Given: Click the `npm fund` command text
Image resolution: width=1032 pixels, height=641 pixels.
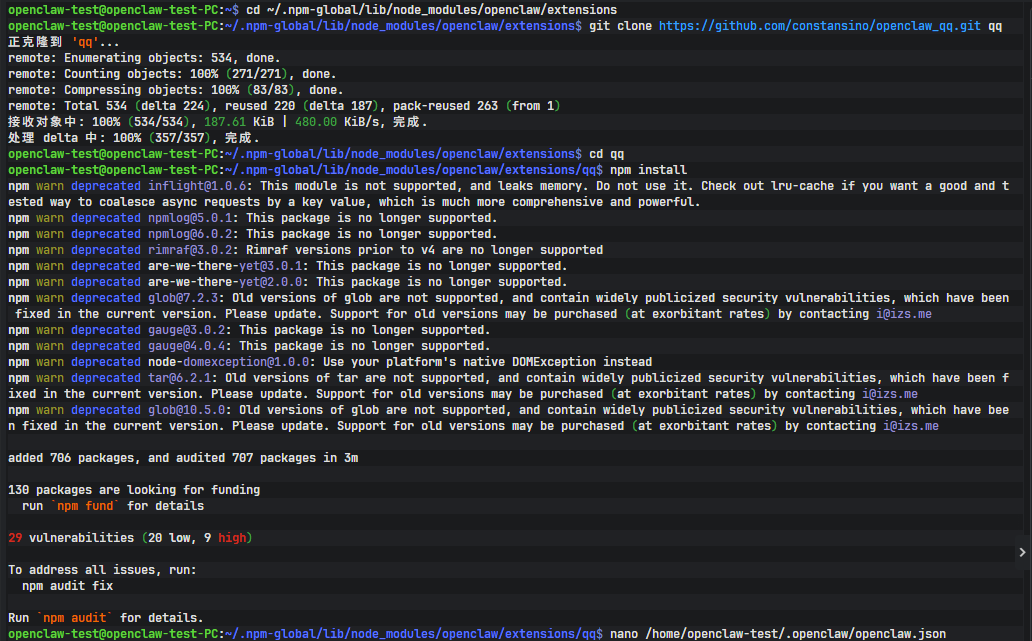Looking at the screenshot, I should tap(83, 506).
